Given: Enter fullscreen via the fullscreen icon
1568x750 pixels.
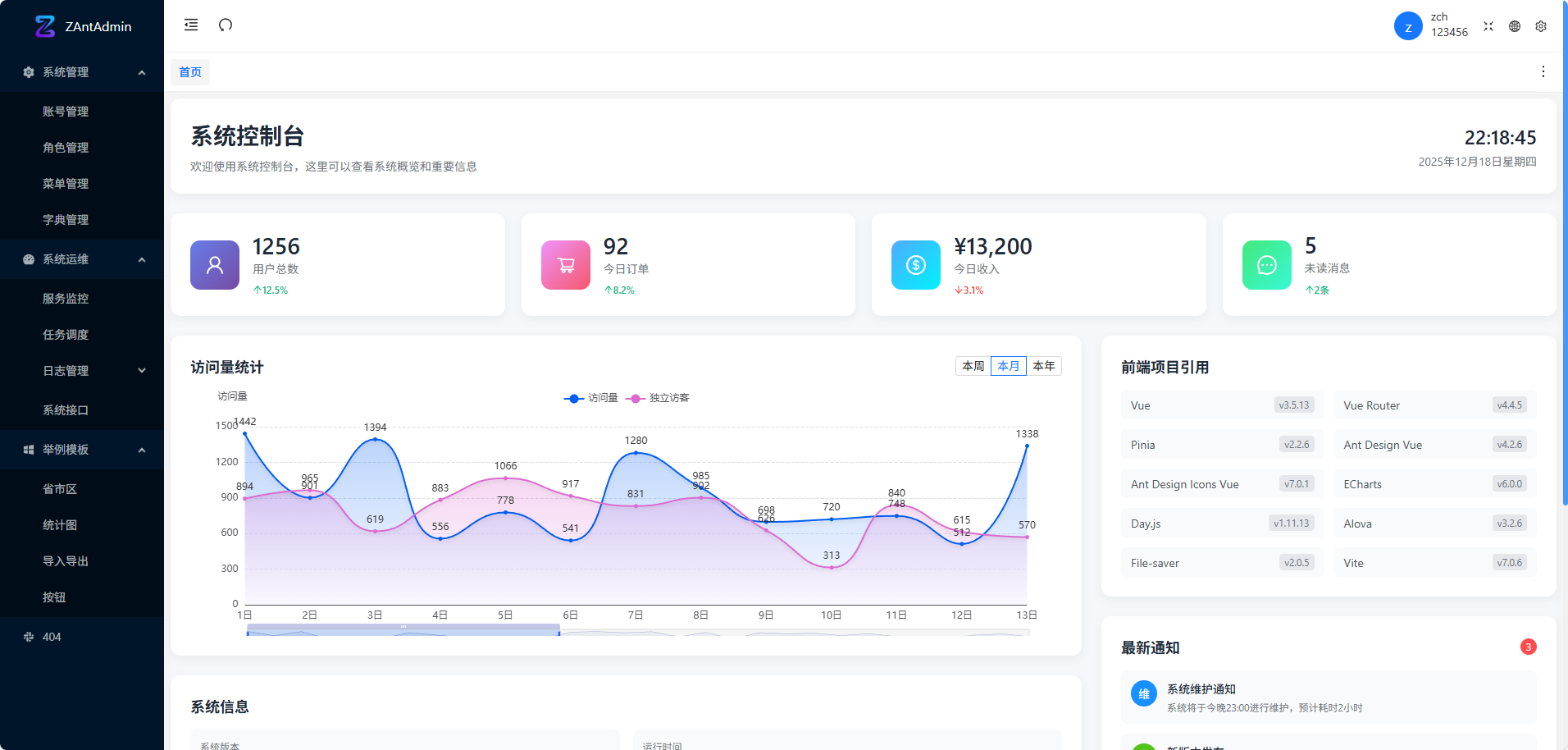Looking at the screenshot, I should (1488, 25).
